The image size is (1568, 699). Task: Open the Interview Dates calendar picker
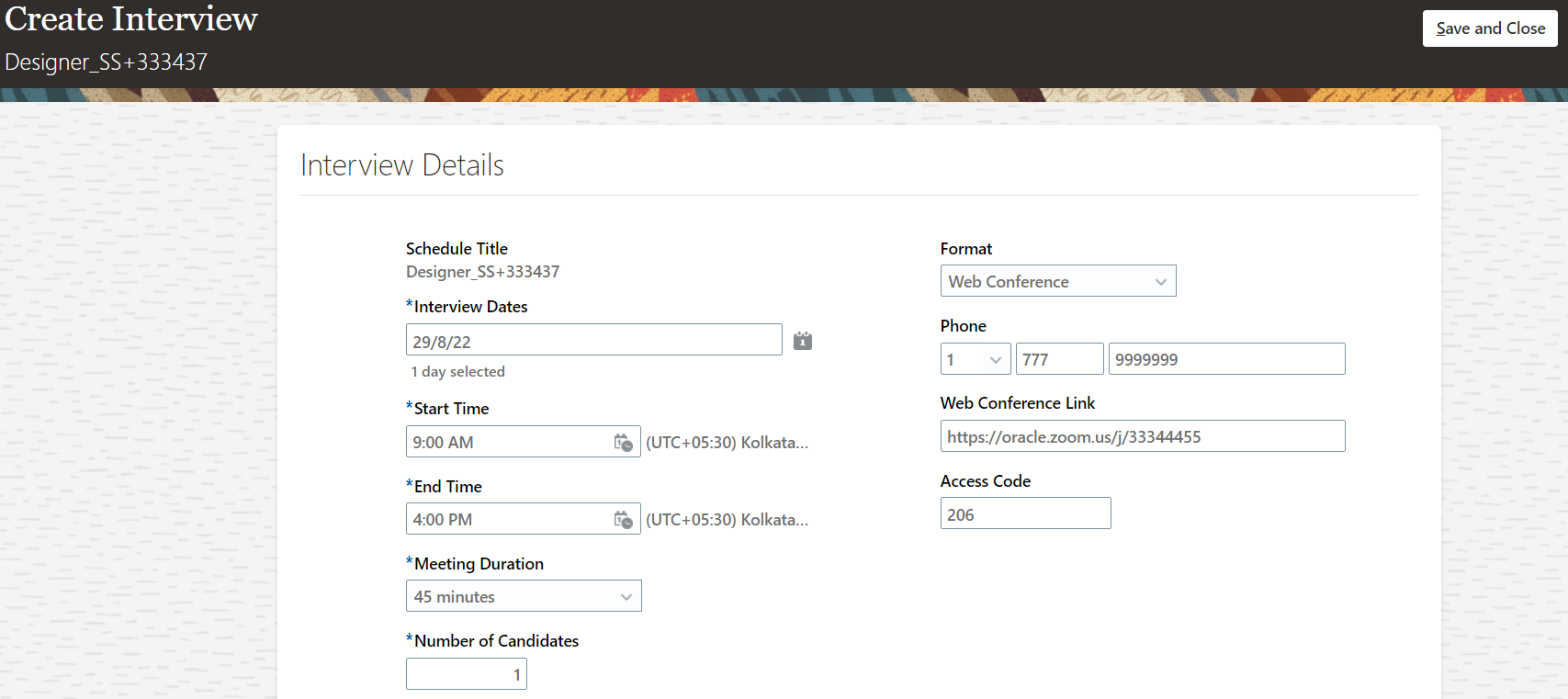point(803,341)
